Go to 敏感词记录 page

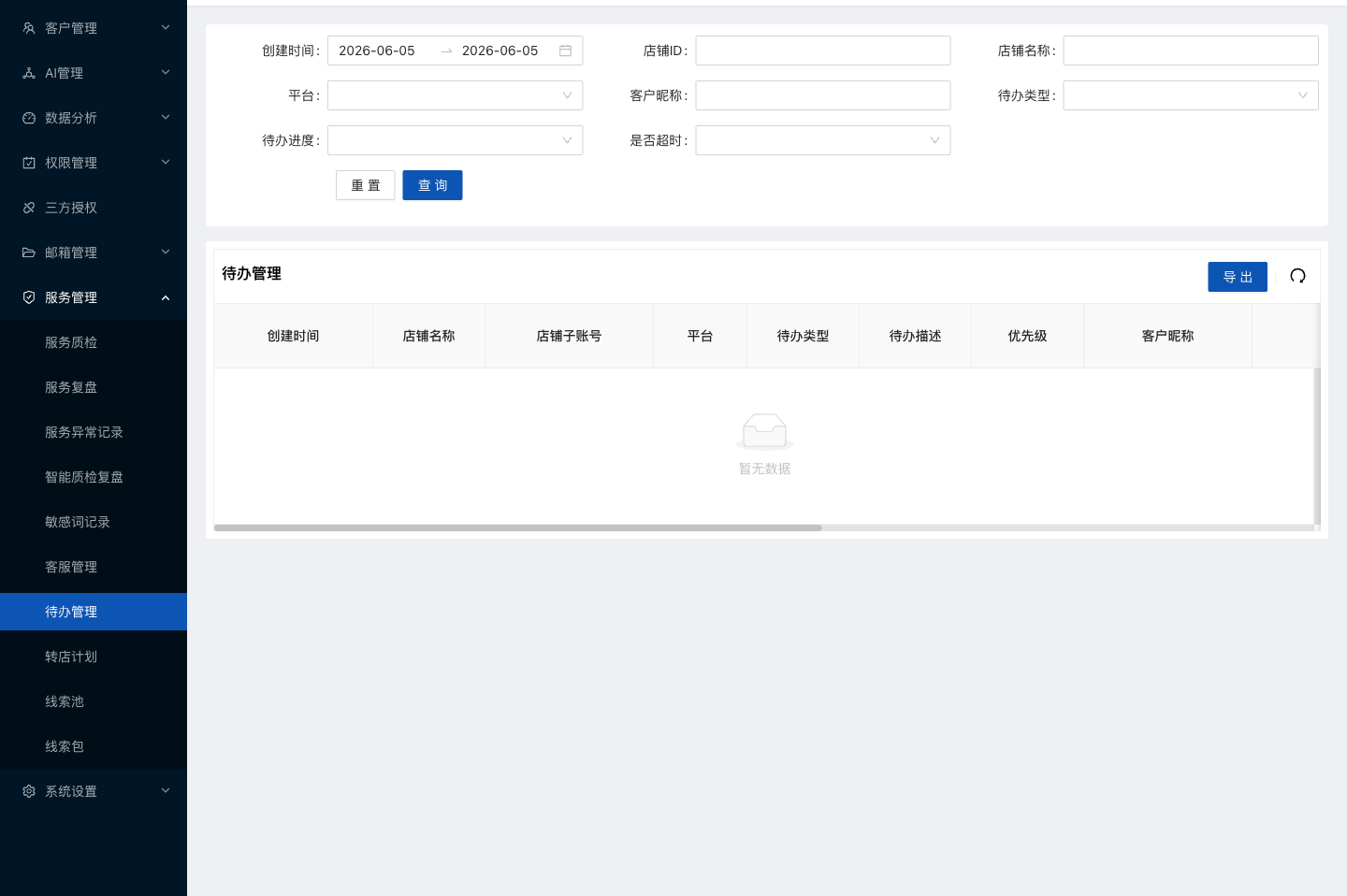point(94,522)
